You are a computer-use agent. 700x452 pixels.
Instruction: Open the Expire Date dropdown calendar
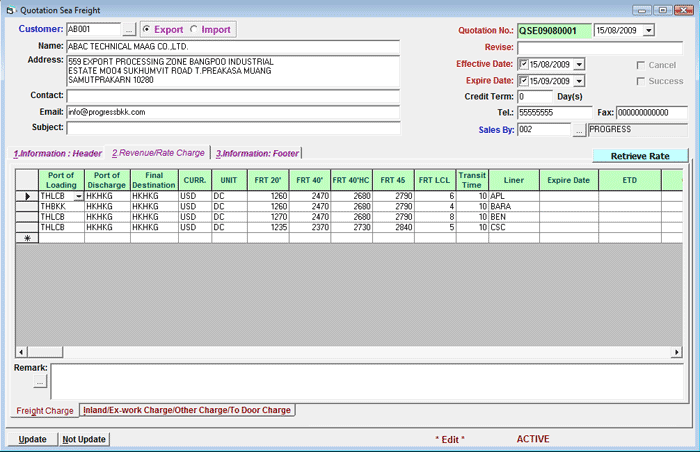pyautogui.click(x=579, y=81)
